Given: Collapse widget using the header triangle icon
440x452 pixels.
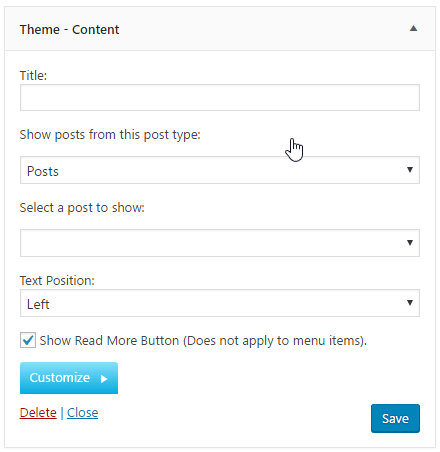Looking at the screenshot, I should tap(413, 28).
